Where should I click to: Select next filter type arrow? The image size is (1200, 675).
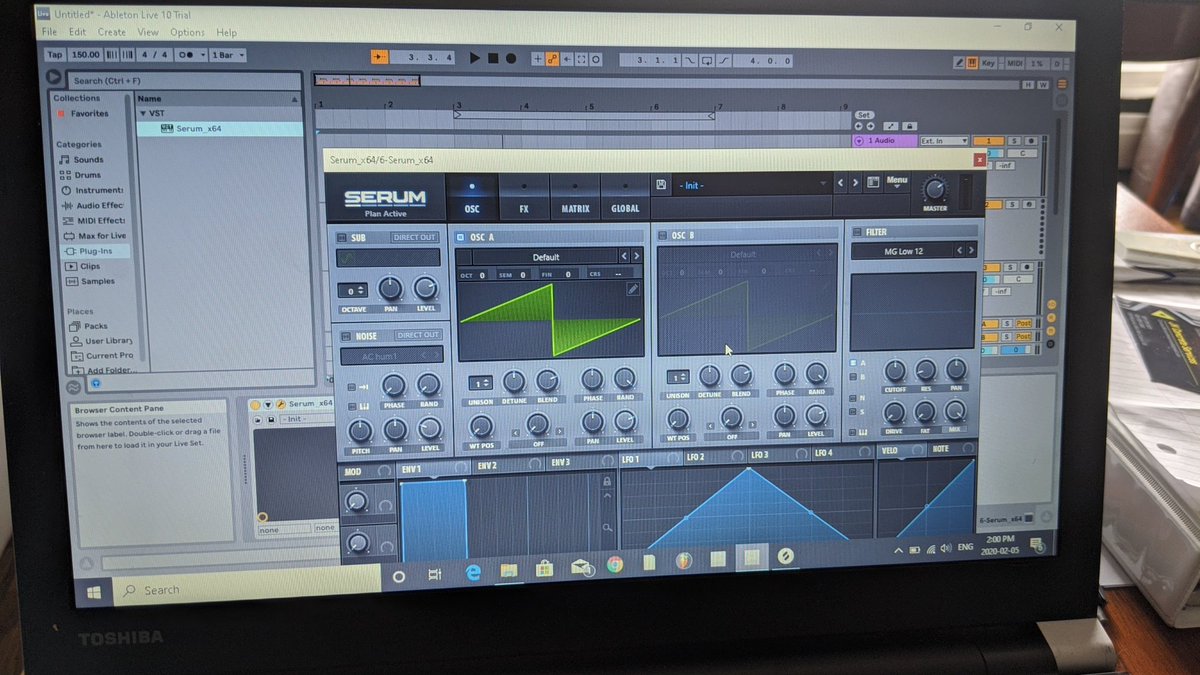pos(970,251)
